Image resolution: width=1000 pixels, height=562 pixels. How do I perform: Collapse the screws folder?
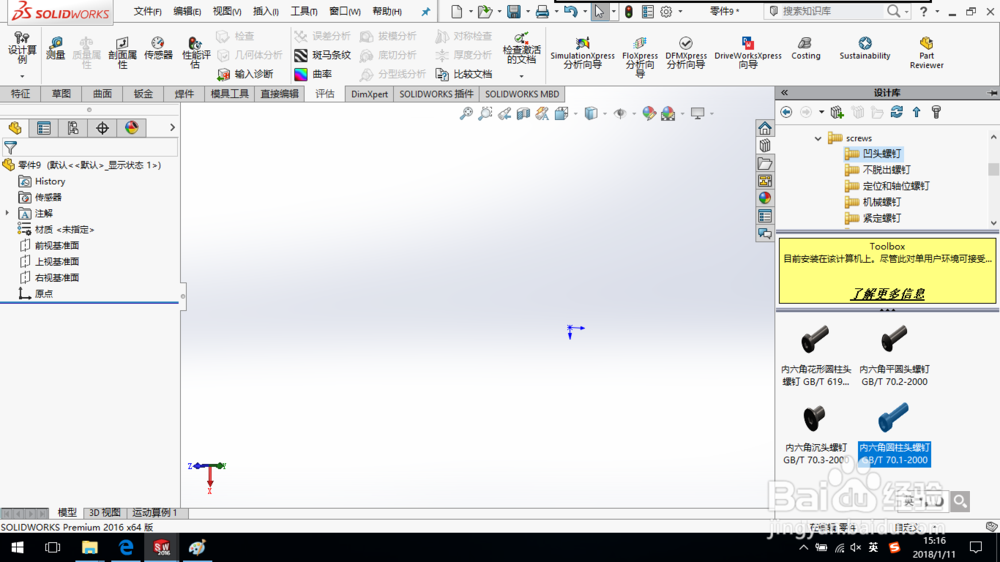click(818, 138)
